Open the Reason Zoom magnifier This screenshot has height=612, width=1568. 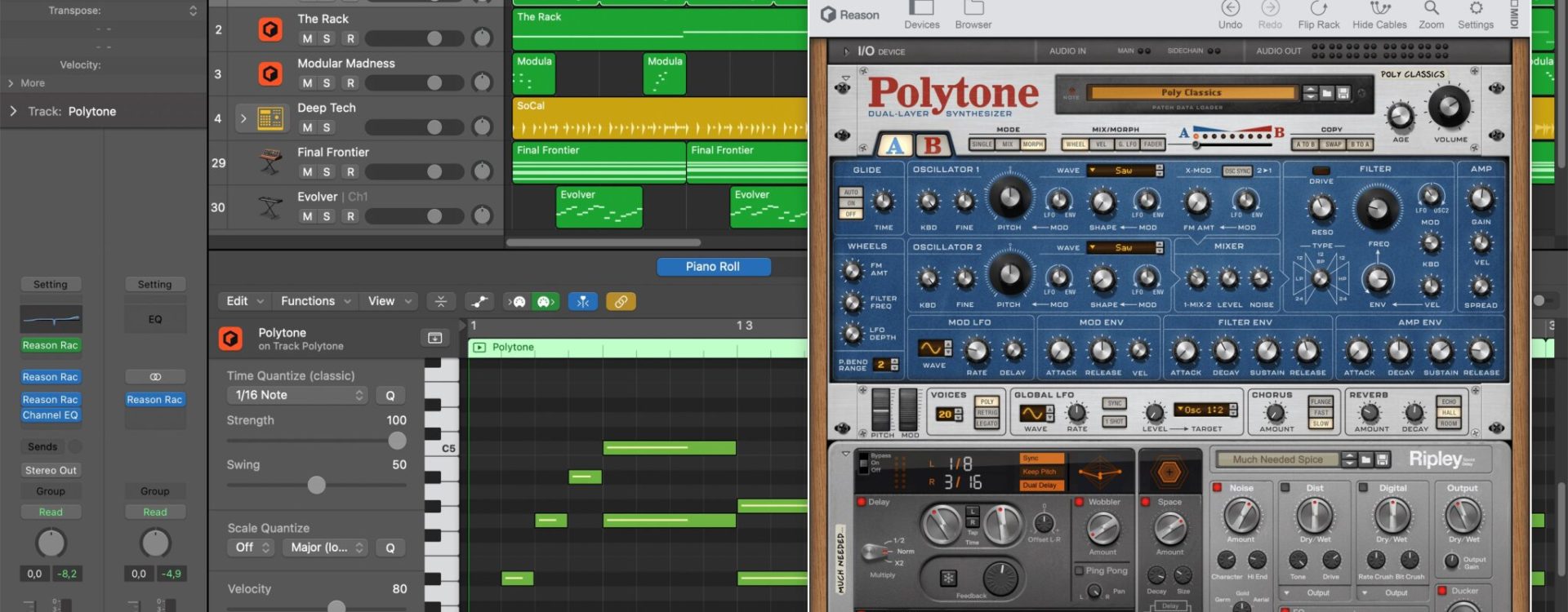pyautogui.click(x=1431, y=16)
